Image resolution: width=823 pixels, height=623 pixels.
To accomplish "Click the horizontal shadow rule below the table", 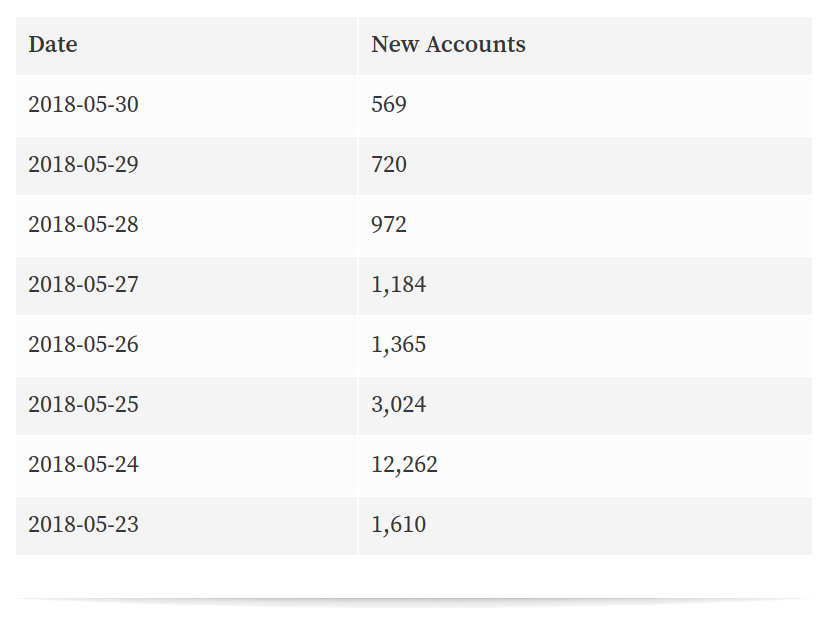I will (414, 601).
